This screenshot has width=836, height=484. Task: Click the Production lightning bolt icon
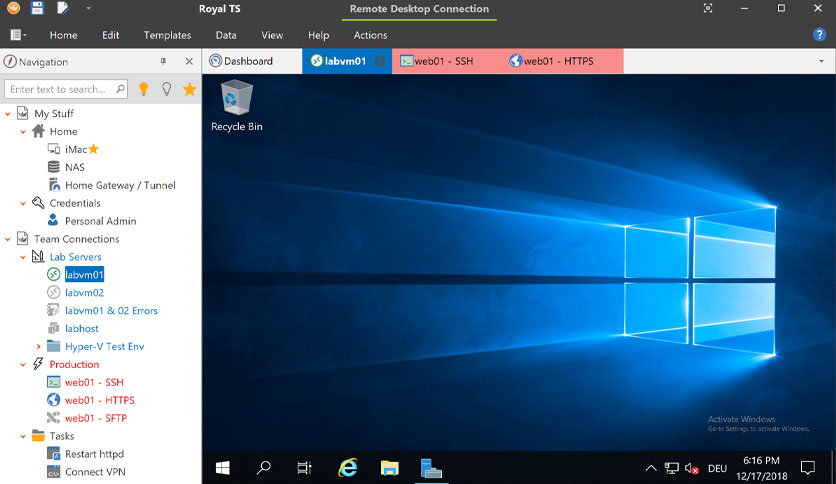point(38,364)
